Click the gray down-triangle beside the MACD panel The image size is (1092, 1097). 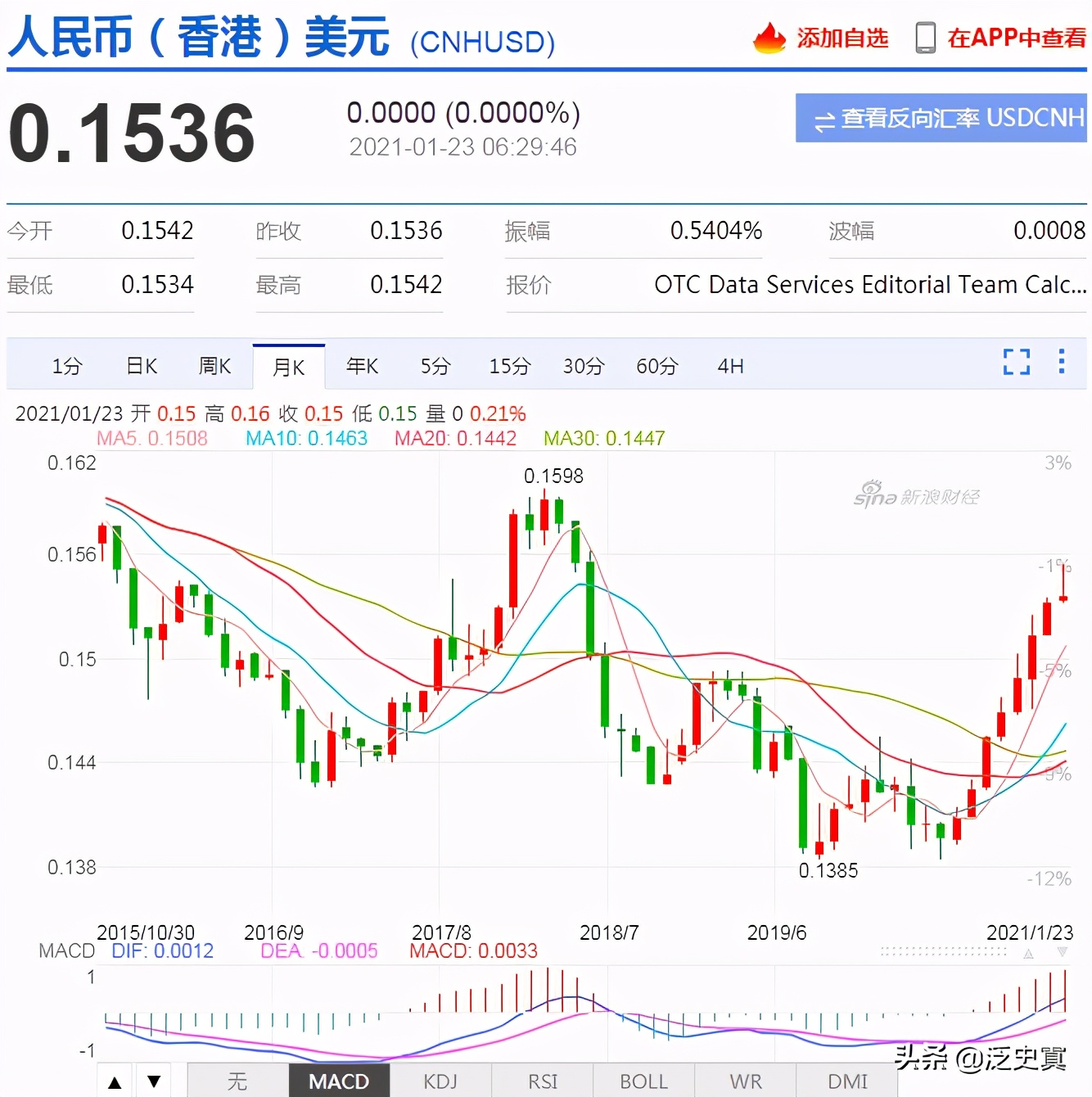click(1063, 951)
